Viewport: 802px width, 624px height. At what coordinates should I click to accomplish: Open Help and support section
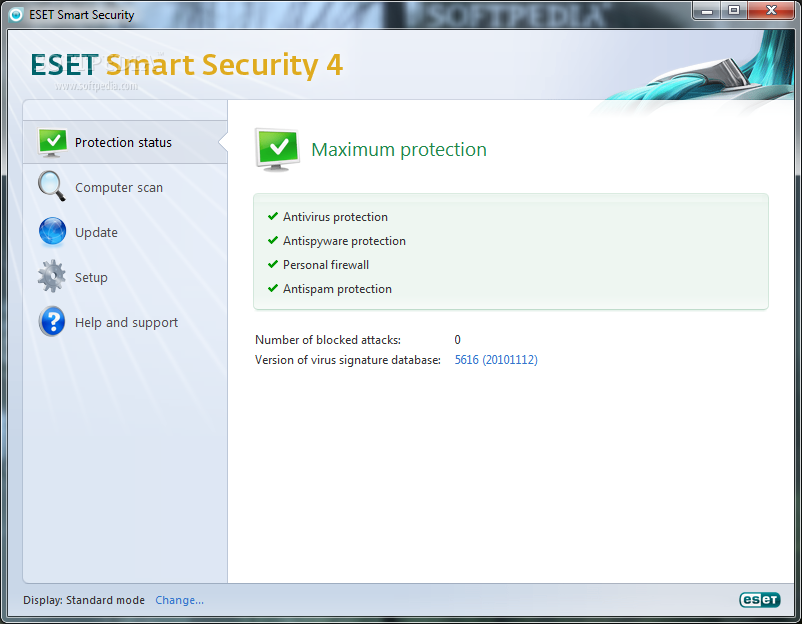point(125,322)
